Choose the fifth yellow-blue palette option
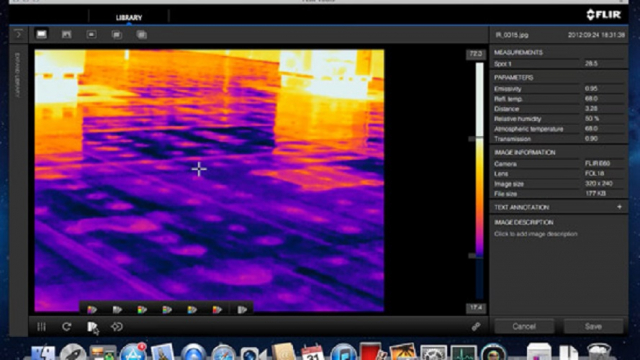 click(x=192, y=310)
